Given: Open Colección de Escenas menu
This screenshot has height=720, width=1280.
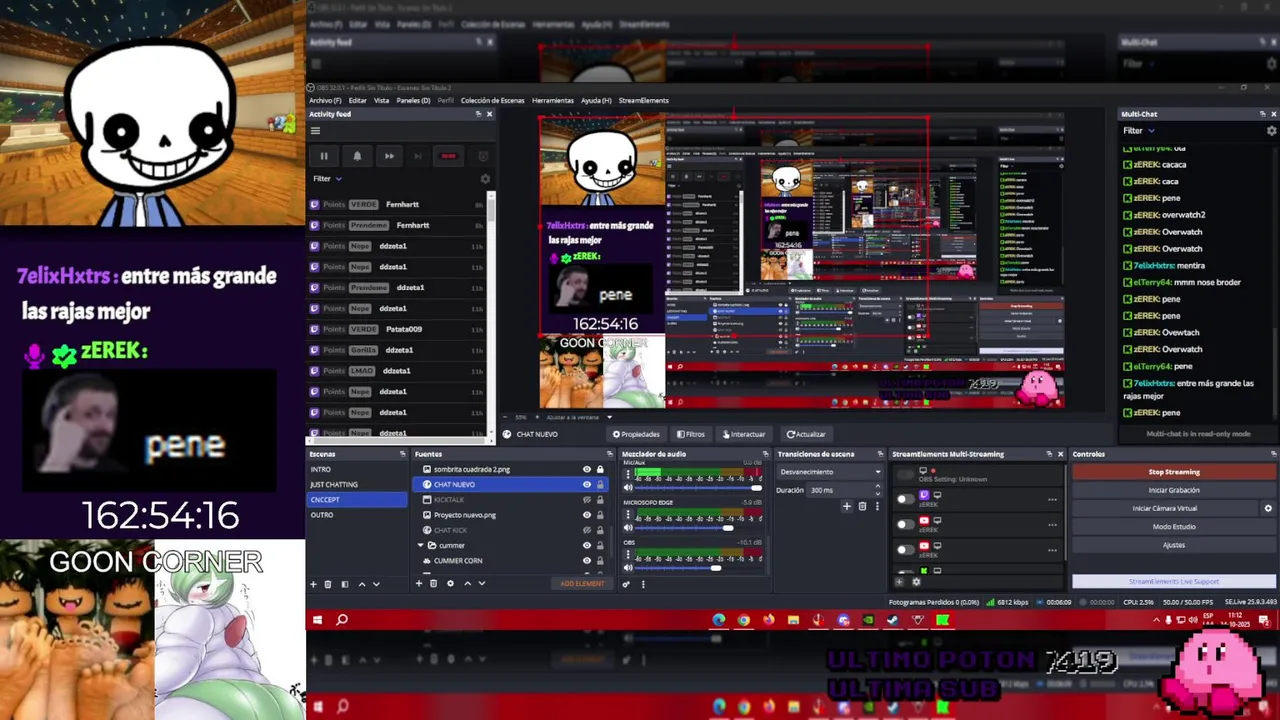Looking at the screenshot, I should point(492,100).
